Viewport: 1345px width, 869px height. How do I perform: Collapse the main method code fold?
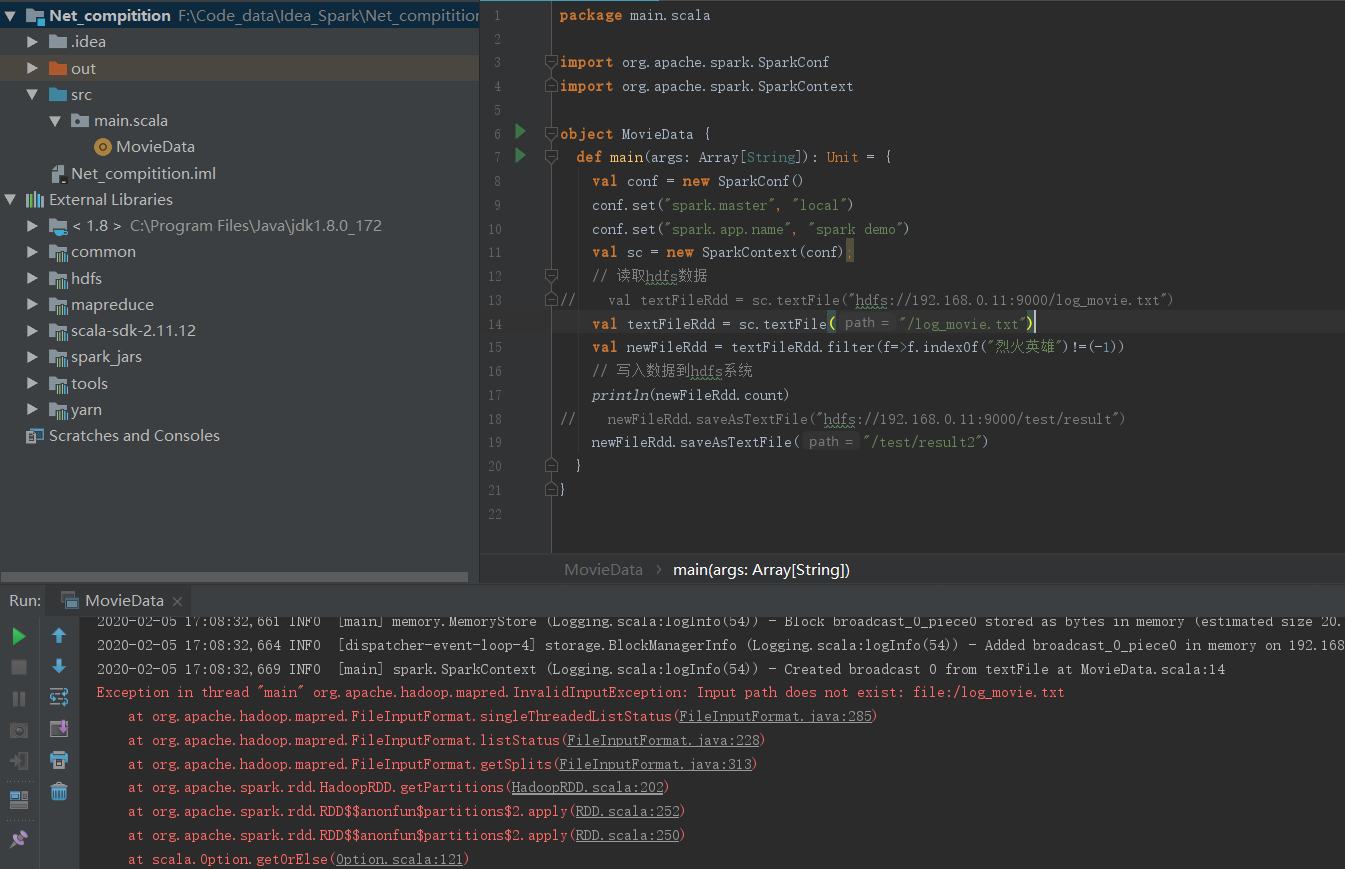(550, 157)
